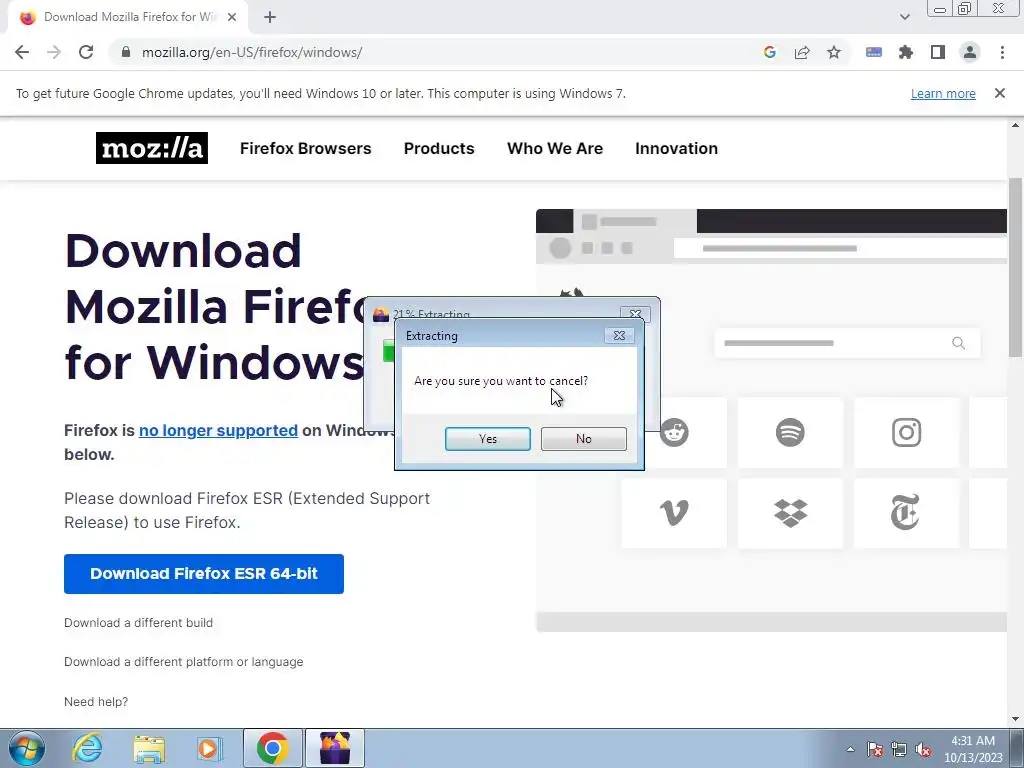Click the New York Times tile
Viewport: 1024px width, 768px height.
click(x=906, y=513)
